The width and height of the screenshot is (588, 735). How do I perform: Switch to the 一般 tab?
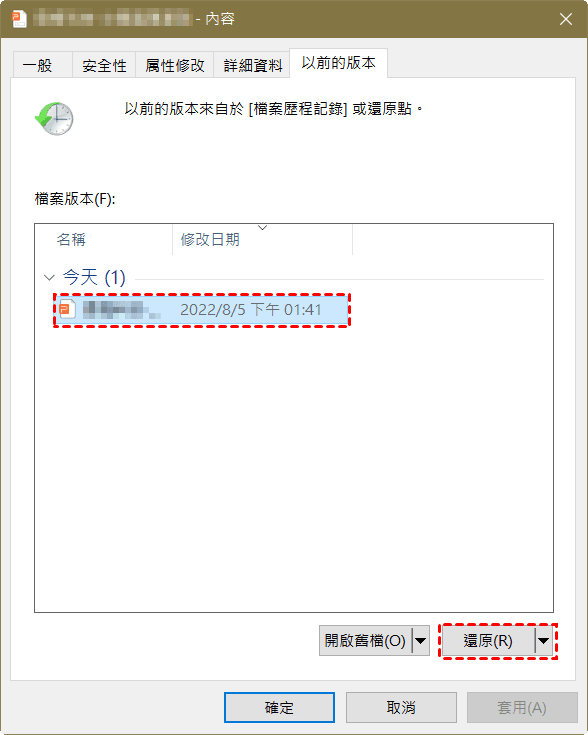[x=42, y=65]
